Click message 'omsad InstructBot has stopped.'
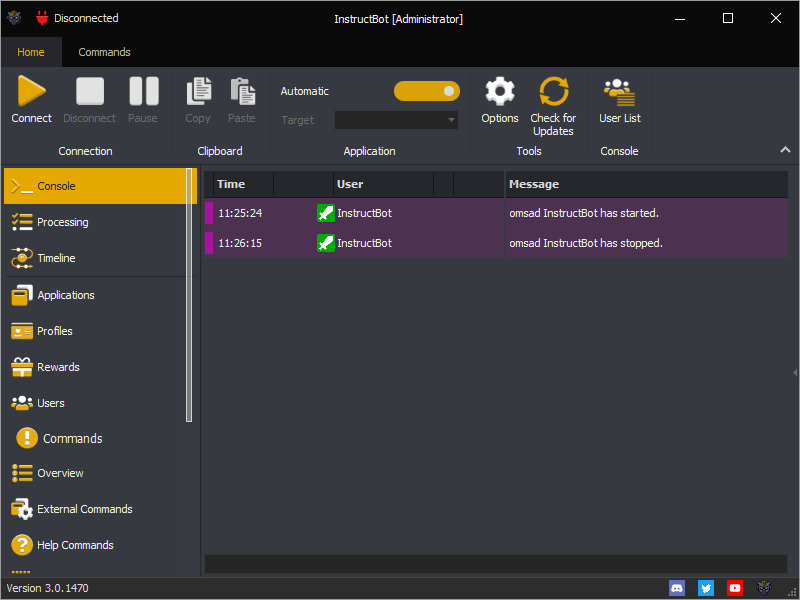This screenshot has height=600, width=800. click(586, 243)
